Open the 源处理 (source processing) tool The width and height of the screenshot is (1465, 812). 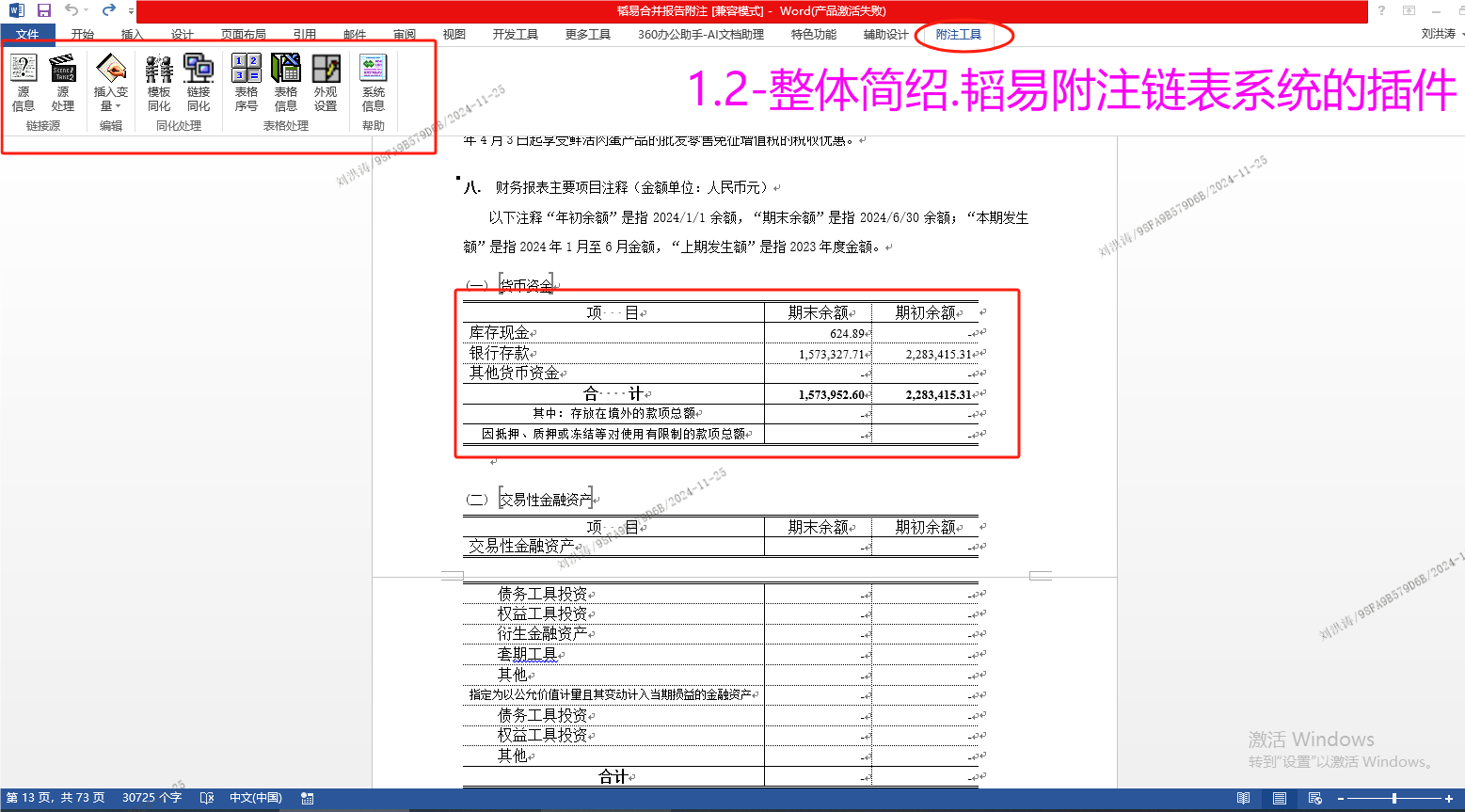[x=63, y=83]
